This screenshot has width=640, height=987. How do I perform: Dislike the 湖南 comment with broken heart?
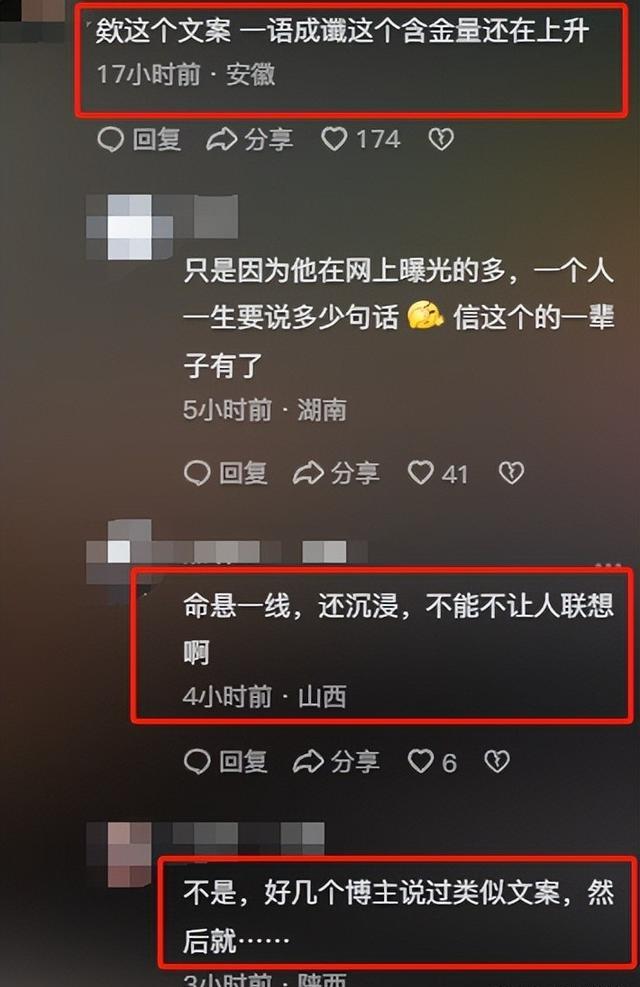coord(511,473)
